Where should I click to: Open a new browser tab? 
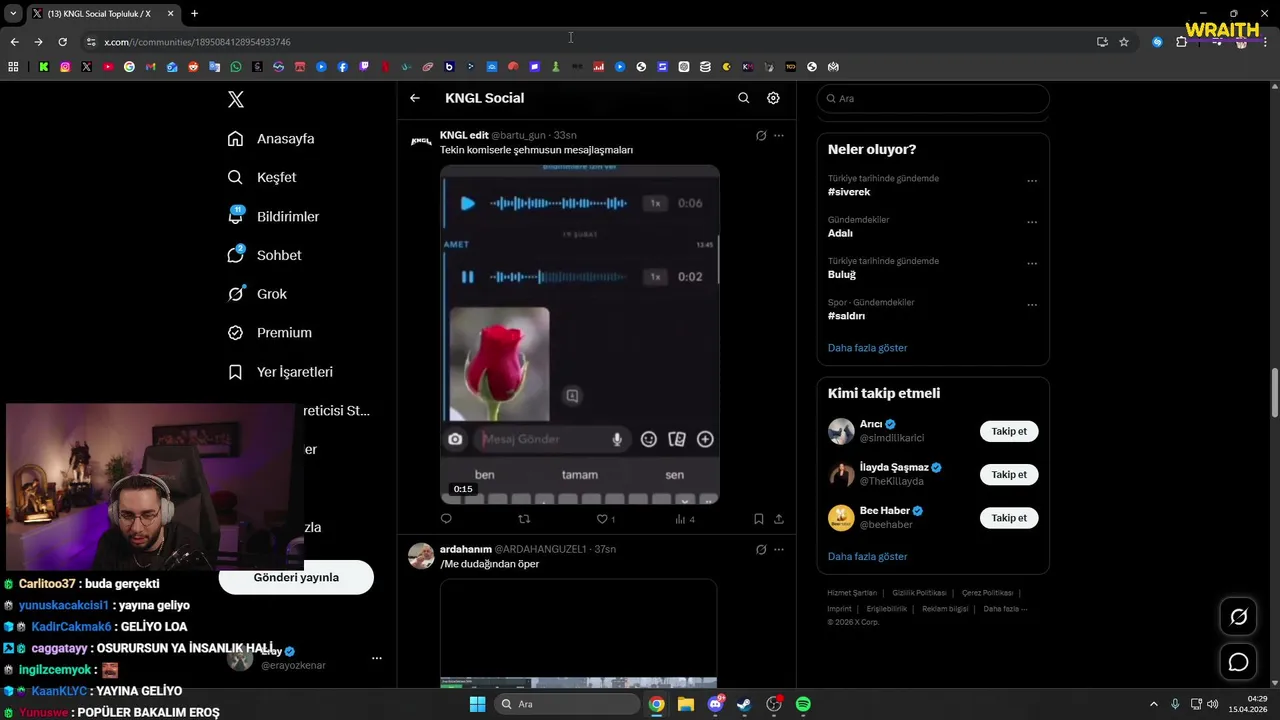(x=194, y=14)
